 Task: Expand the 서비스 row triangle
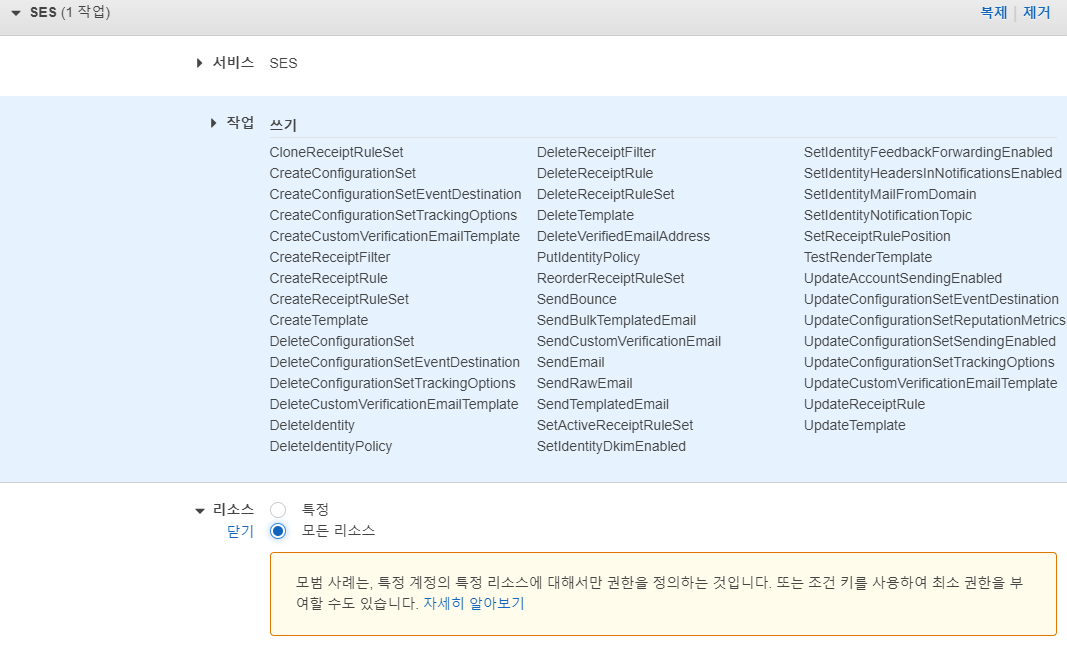coord(199,63)
